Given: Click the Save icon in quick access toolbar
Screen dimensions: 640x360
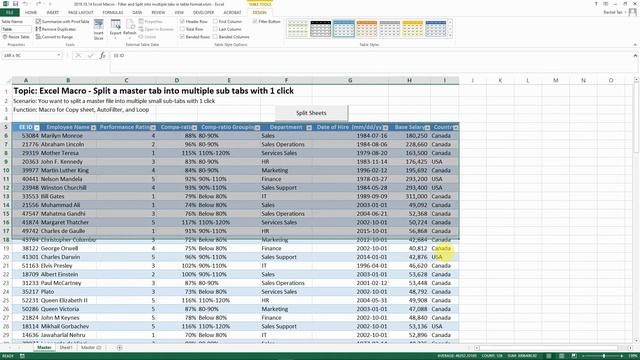Looking at the screenshot, I should (15, 4).
